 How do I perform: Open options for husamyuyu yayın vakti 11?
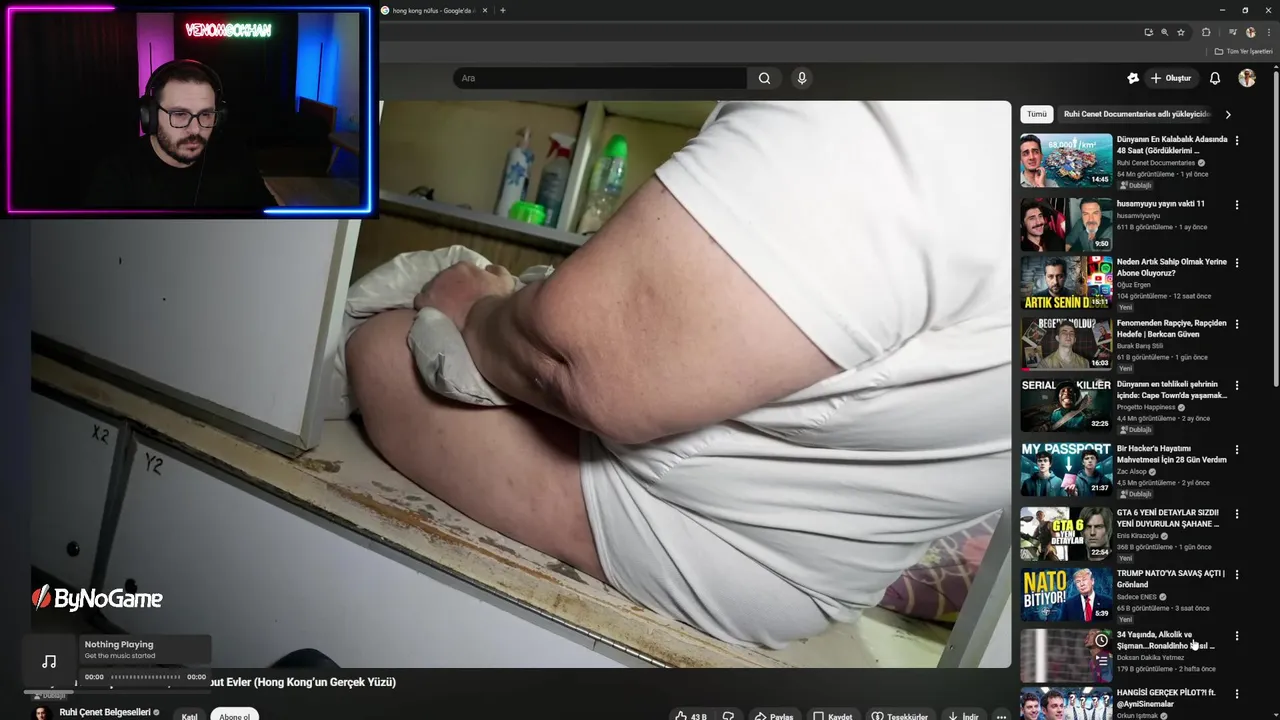point(1237,205)
